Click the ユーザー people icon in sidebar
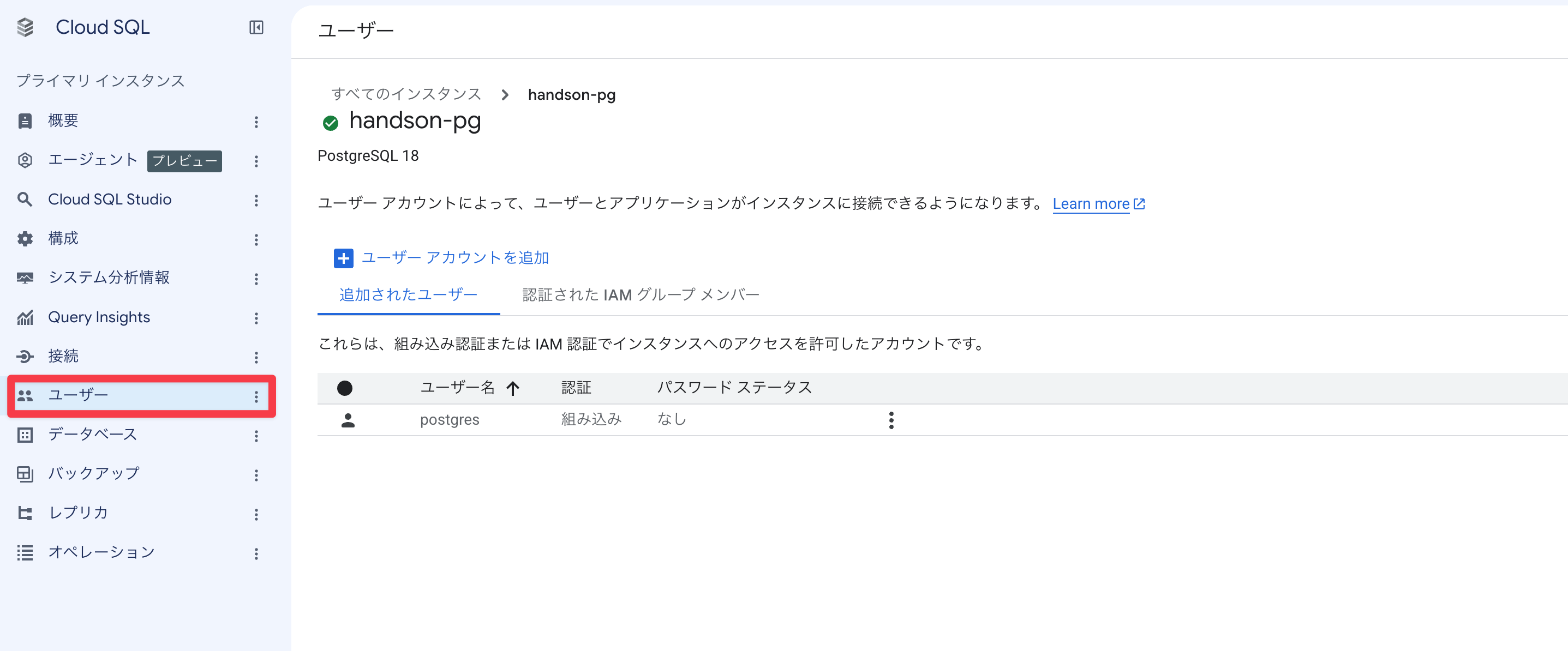The image size is (1568, 651). tap(25, 395)
